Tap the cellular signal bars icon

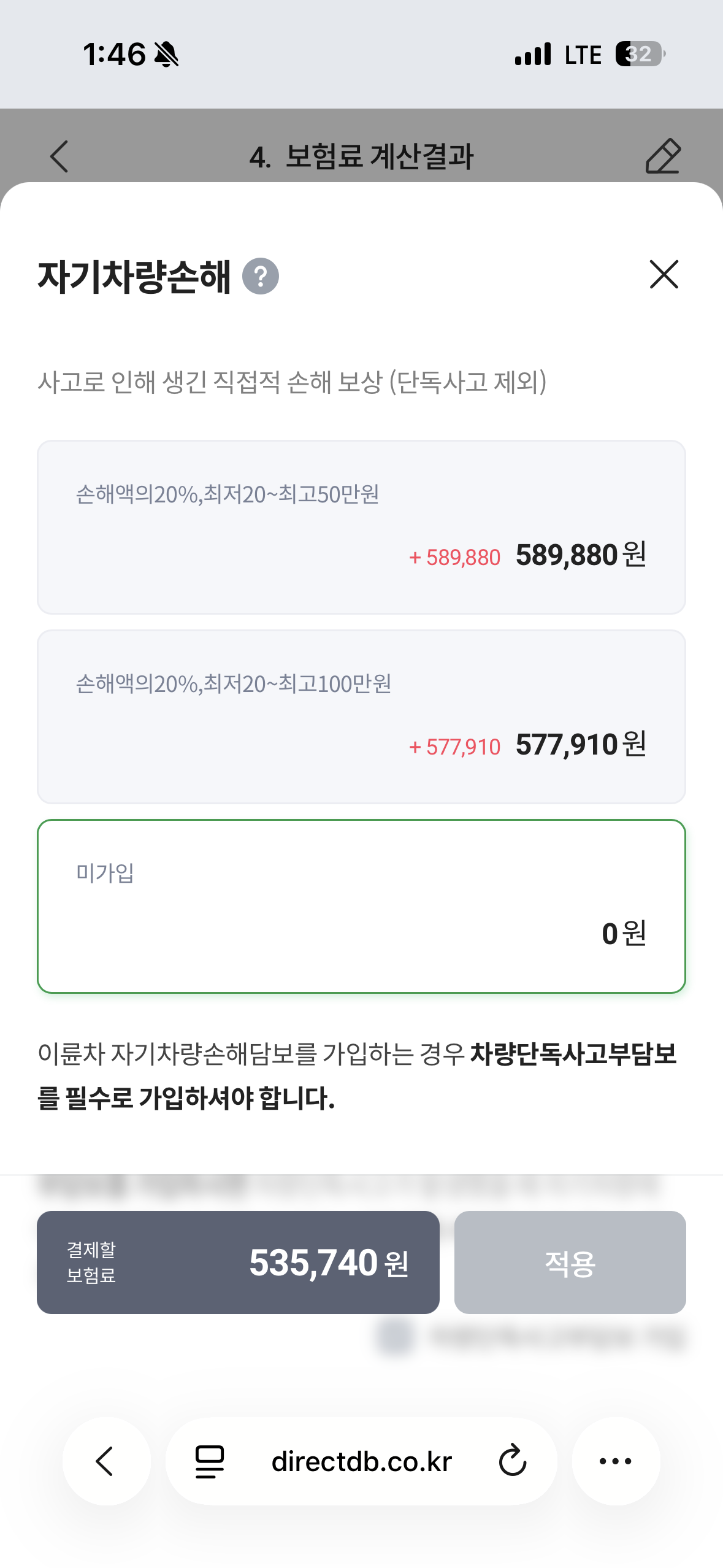[533, 54]
